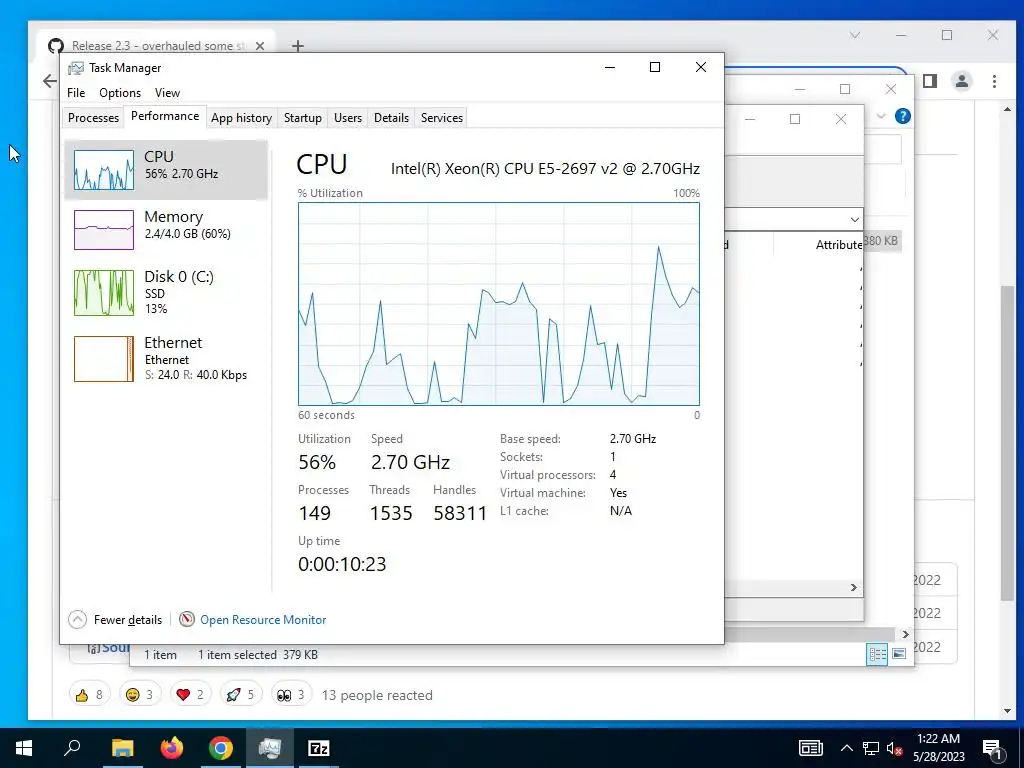Click the 13 people reacted text
Viewport: 1024px width, 768px height.
pos(377,695)
